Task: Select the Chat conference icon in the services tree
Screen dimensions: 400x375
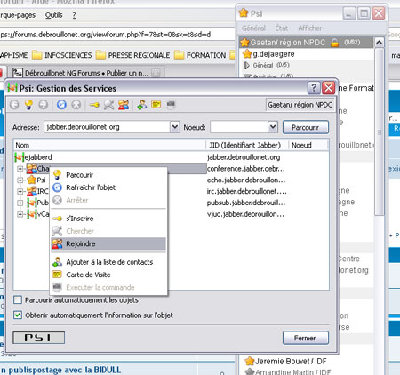Action: pyautogui.click(x=32, y=168)
